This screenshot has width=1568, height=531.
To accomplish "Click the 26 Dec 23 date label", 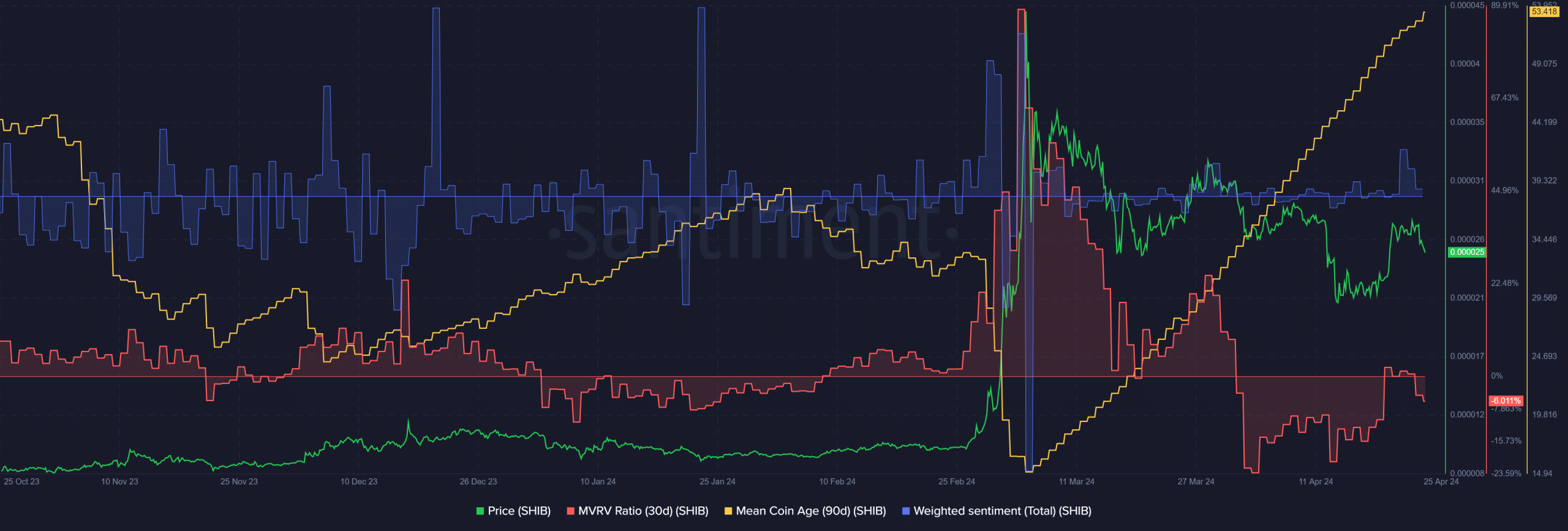I will (x=478, y=481).
